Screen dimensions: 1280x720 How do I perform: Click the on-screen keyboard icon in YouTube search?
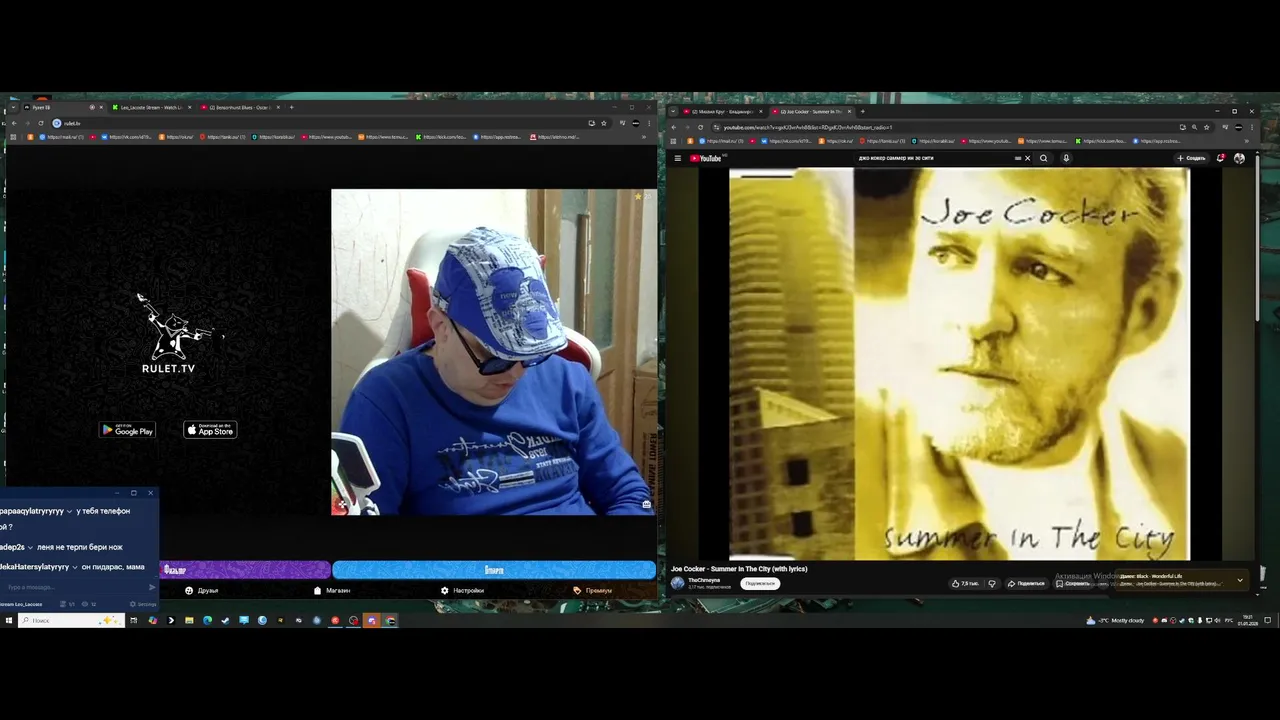coord(1018,158)
